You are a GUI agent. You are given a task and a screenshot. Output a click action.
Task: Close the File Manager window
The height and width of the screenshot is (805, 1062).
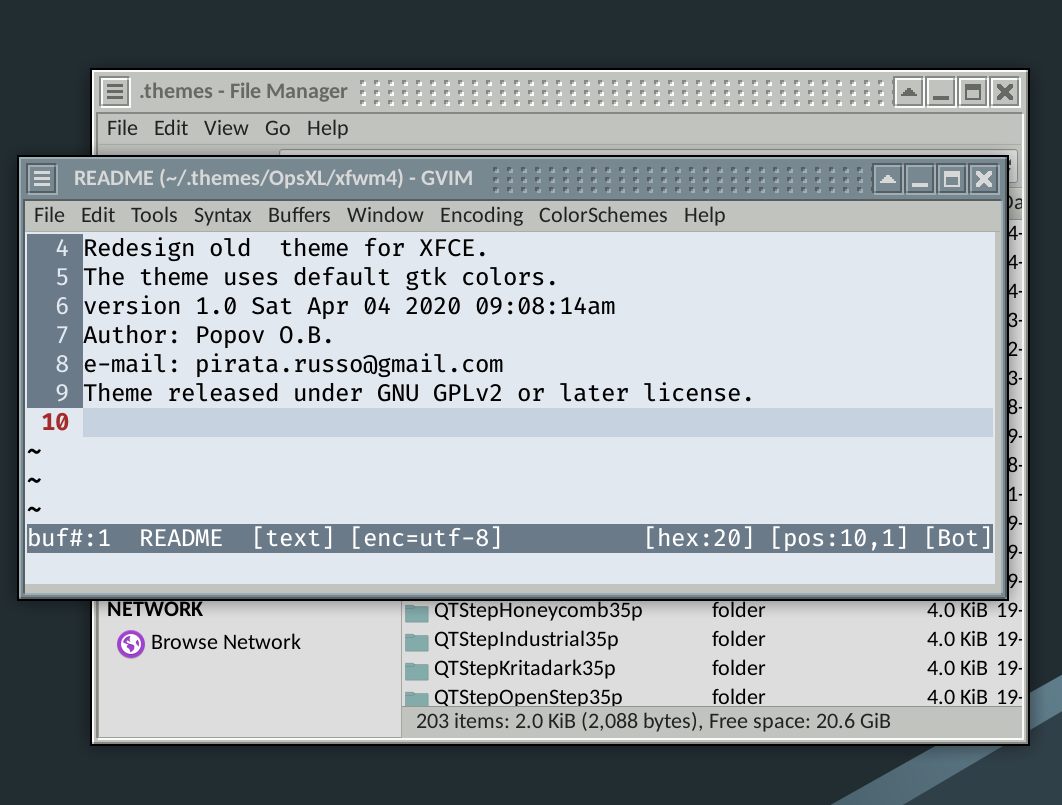[1005, 91]
